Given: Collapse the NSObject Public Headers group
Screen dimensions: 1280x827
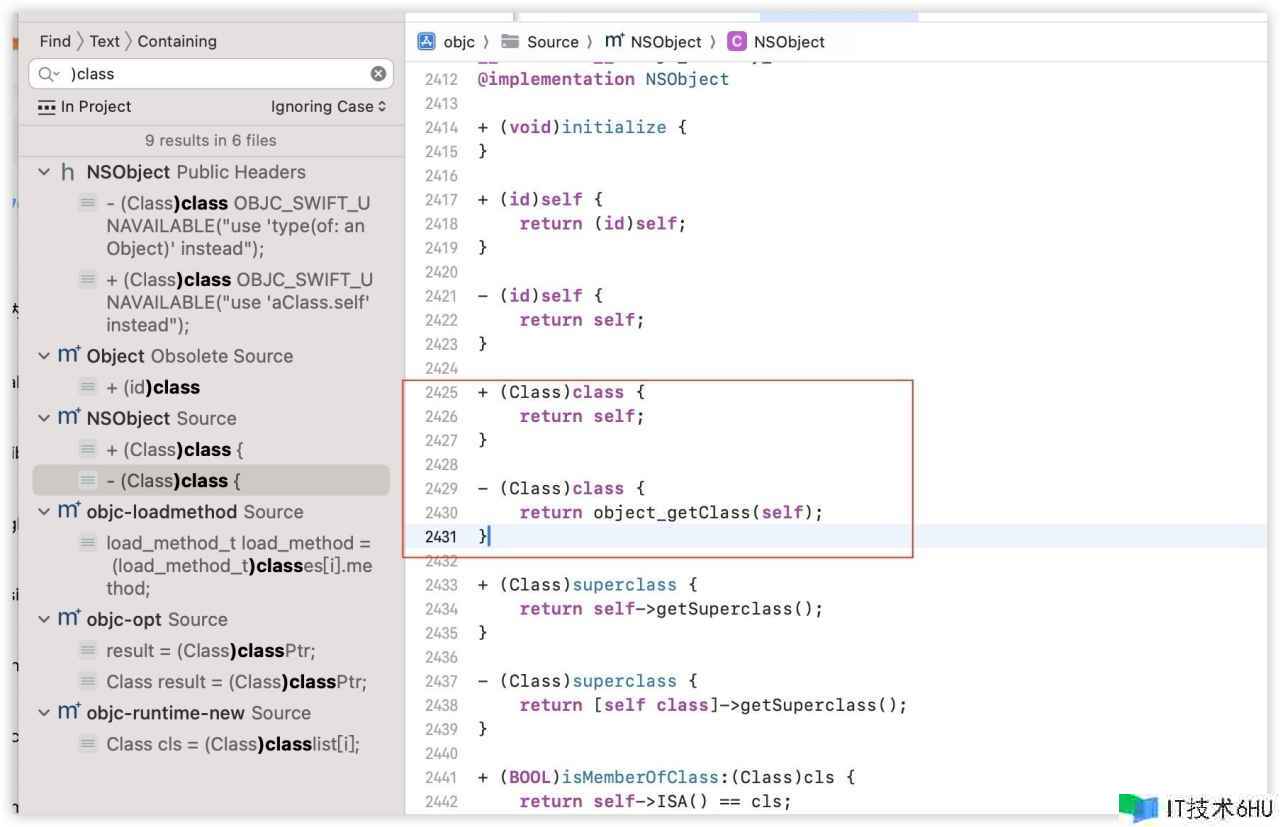Looking at the screenshot, I should 43,172.
